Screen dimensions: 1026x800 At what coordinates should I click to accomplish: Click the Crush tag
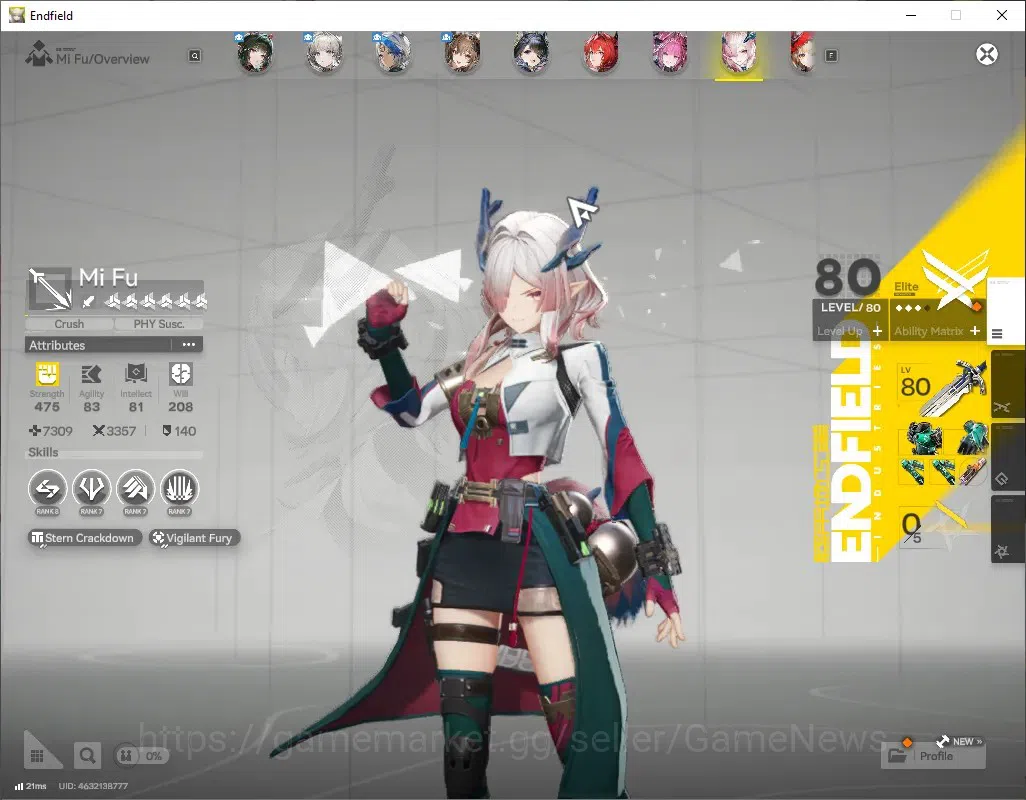(x=69, y=324)
